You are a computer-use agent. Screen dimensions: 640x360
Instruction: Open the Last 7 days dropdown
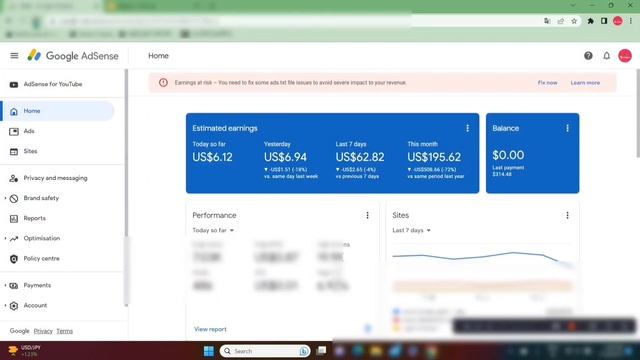(x=411, y=230)
